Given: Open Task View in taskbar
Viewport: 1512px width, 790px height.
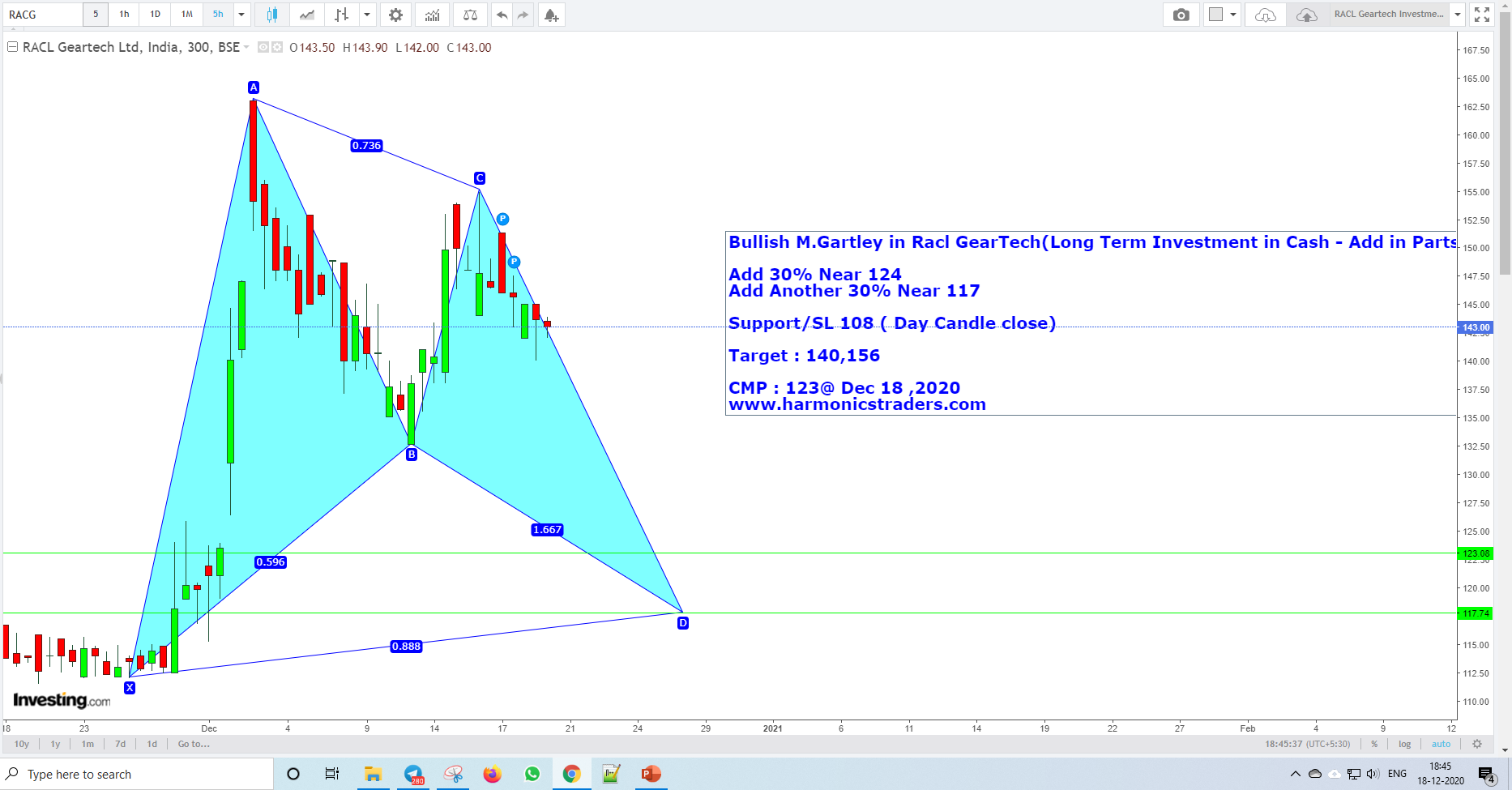Looking at the screenshot, I should point(332,774).
